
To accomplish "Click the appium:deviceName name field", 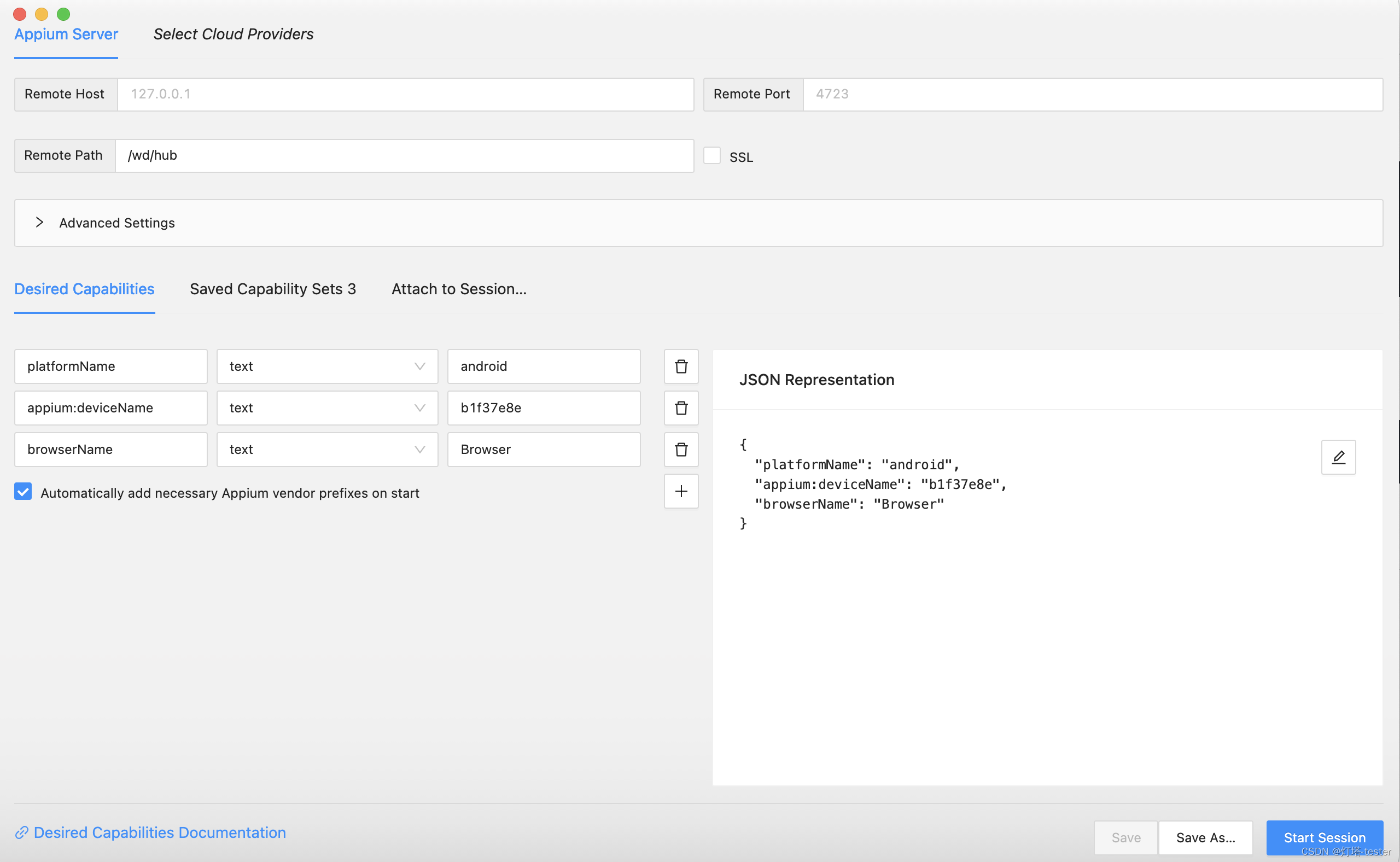I will point(110,407).
